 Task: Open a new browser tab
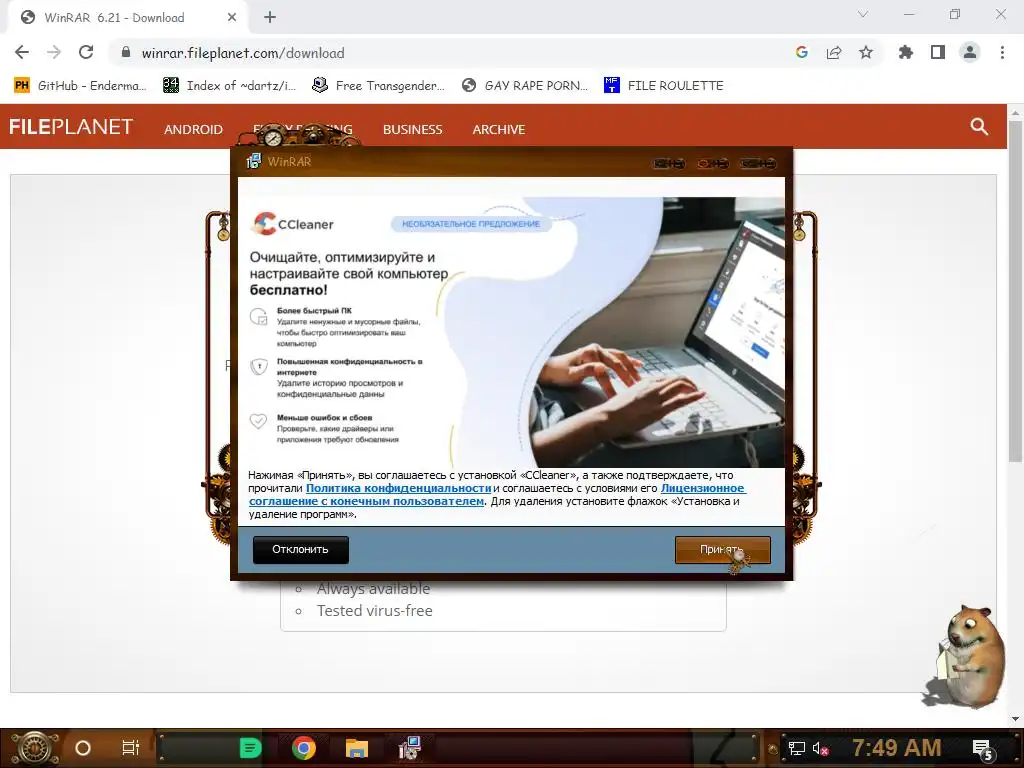(270, 18)
